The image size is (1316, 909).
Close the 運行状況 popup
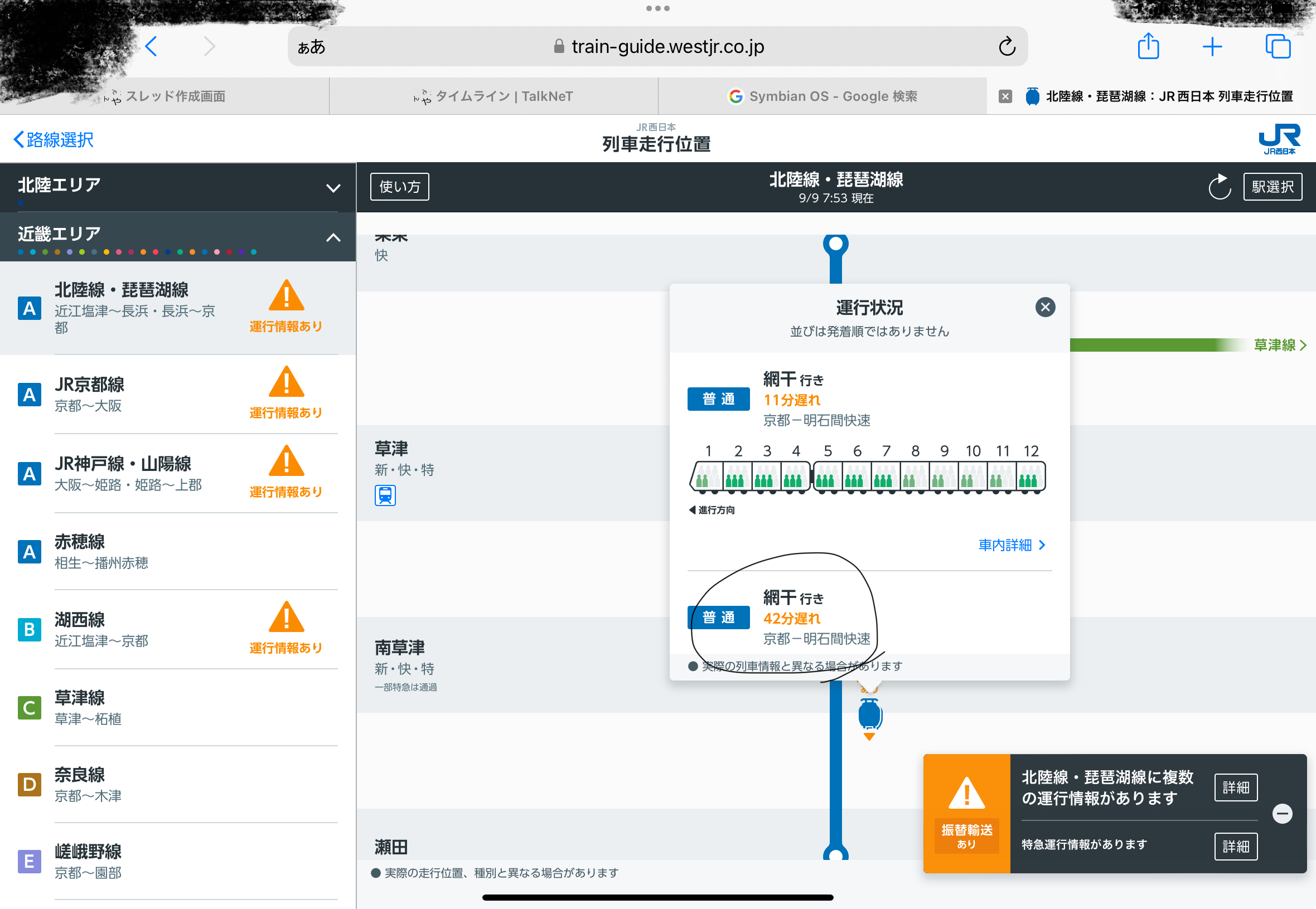(x=1045, y=308)
